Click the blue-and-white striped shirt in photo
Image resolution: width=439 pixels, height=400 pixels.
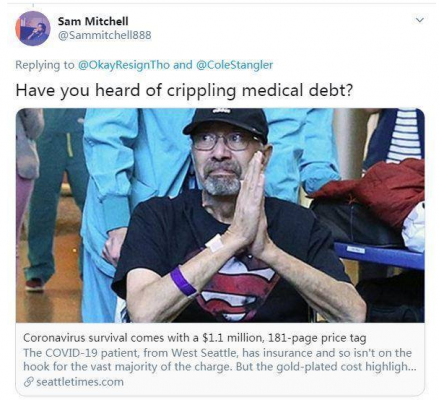[404, 137]
